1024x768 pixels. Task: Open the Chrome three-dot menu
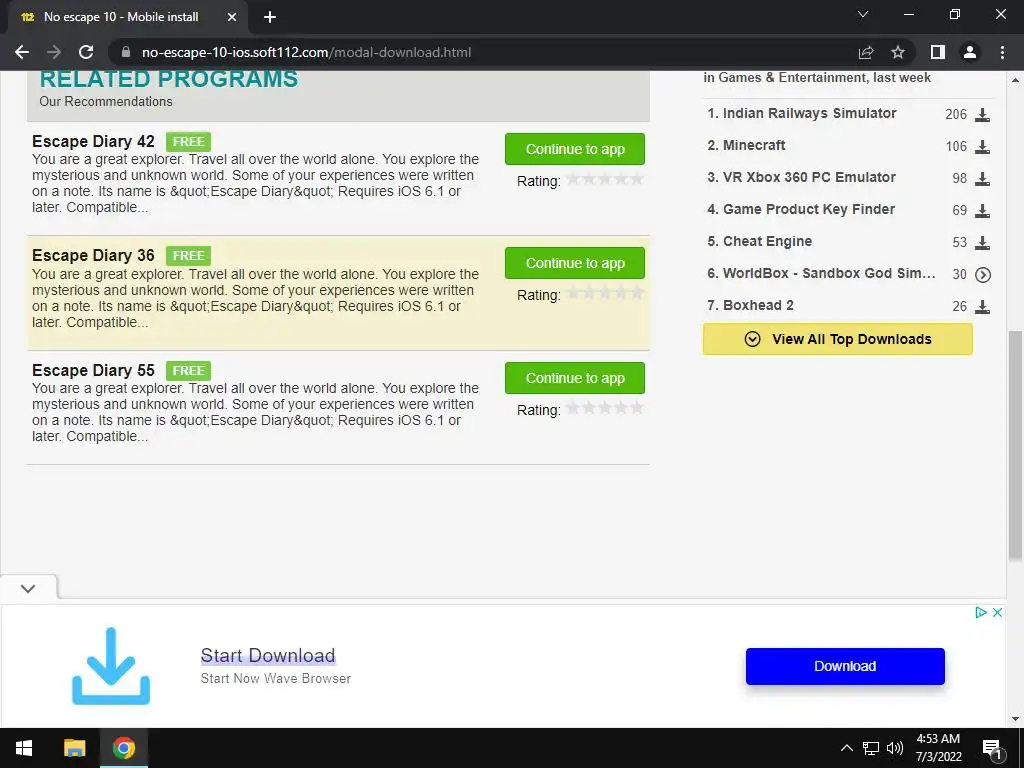pos(1002,52)
